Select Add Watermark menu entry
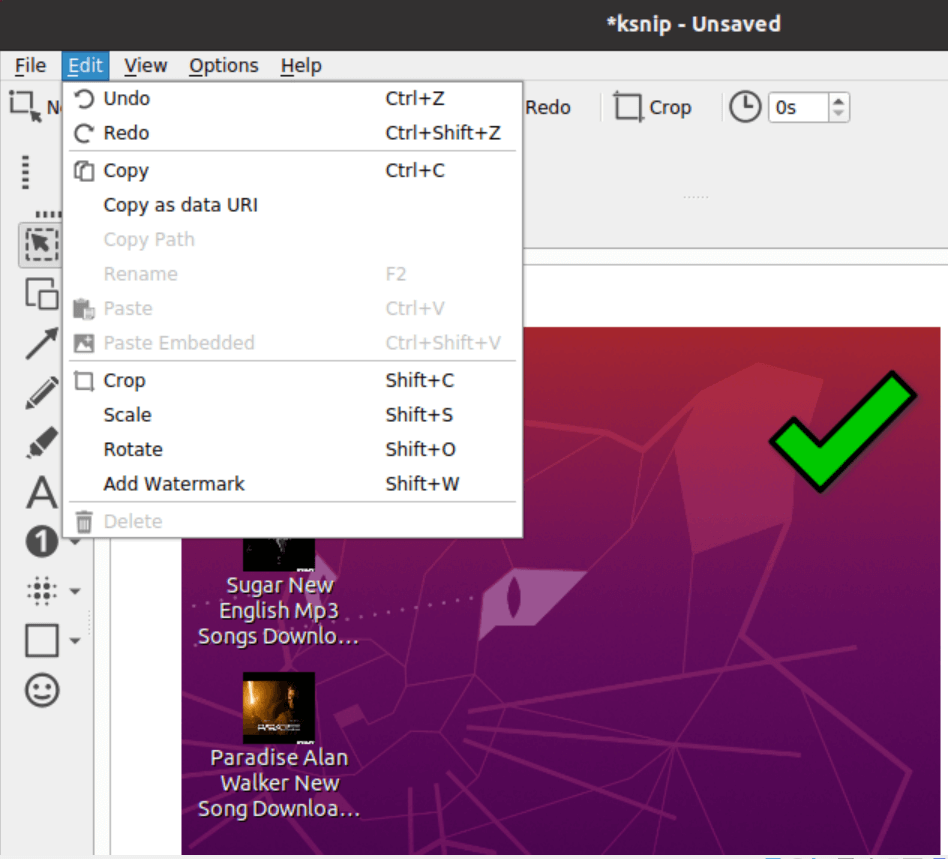This screenshot has height=859, width=948. [293, 484]
